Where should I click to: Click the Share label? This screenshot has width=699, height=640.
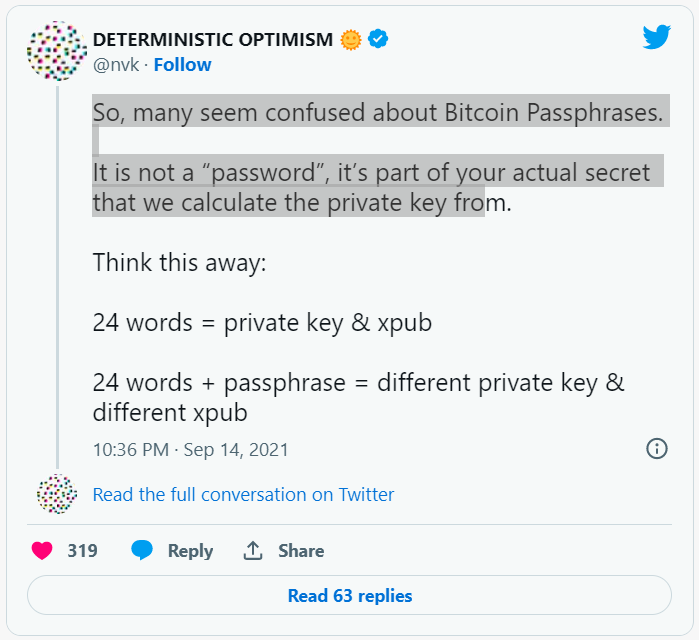click(301, 551)
